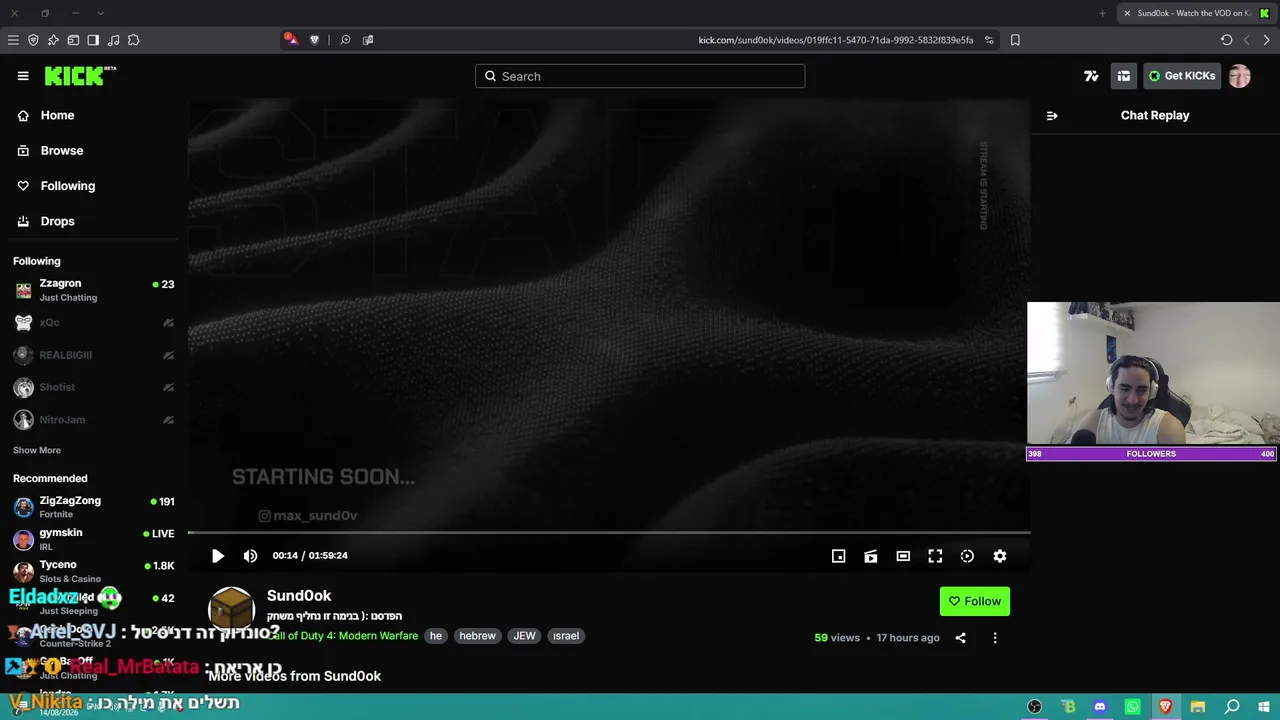Open Discord from taskbar
1280x720 pixels.
pos(1100,707)
